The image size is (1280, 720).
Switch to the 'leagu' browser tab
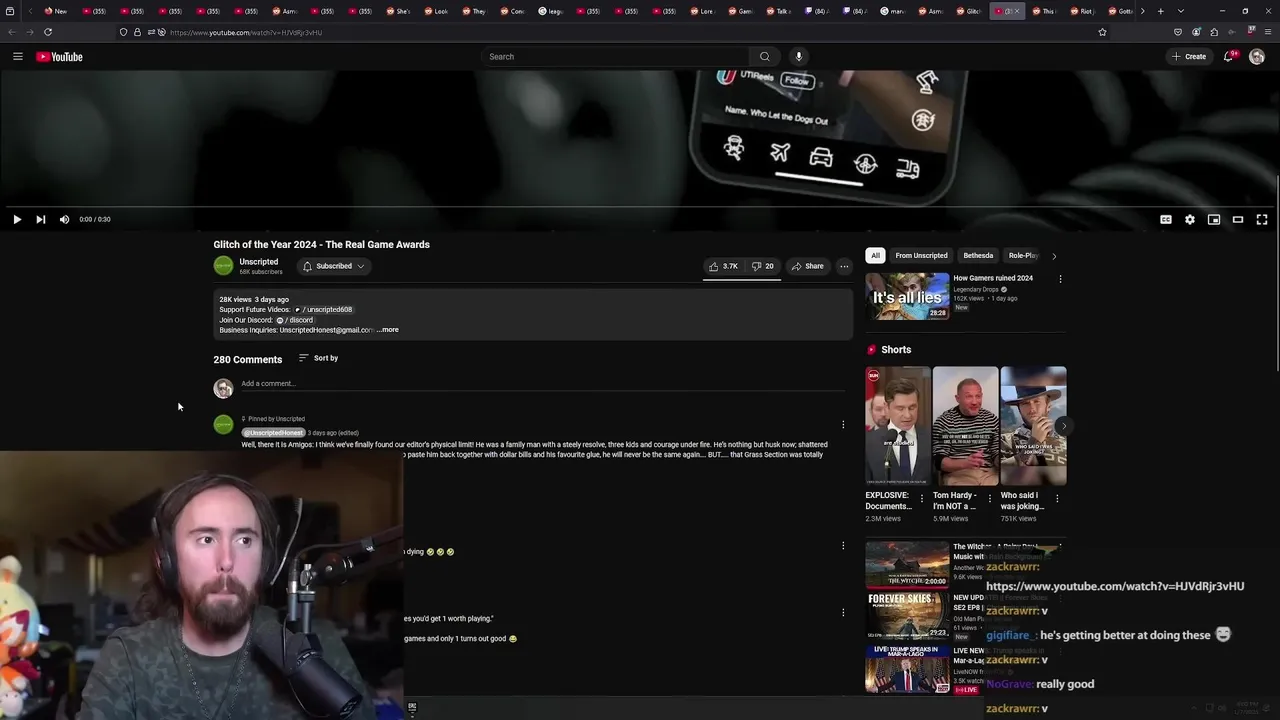tap(552, 11)
